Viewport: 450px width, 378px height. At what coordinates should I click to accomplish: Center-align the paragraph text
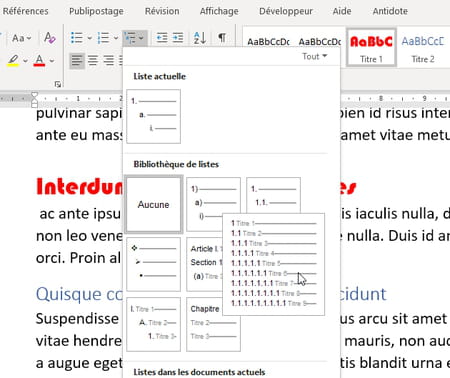coord(93,60)
